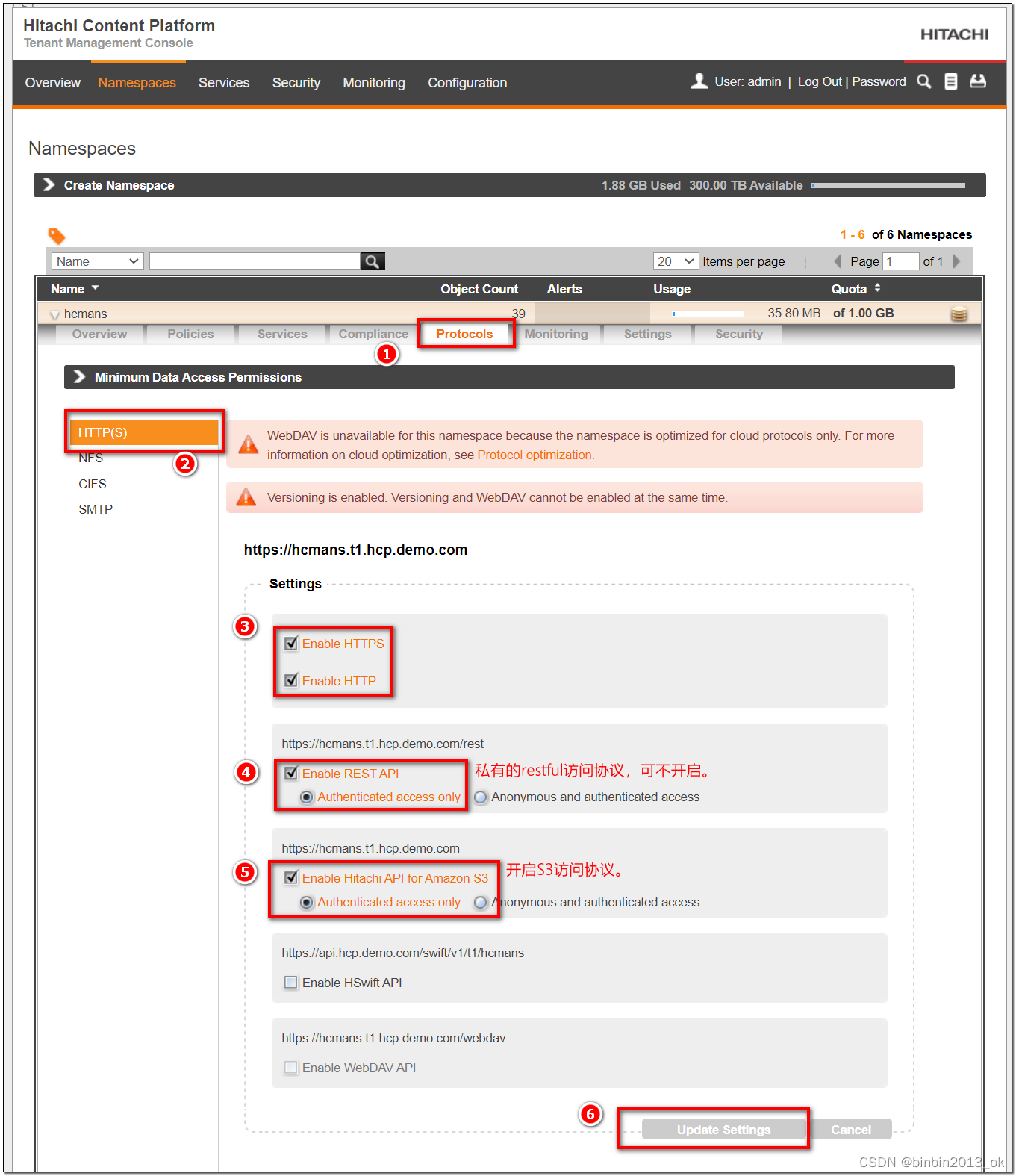Screen dimensions: 1016x1176
Task: Open the Name filter dropdown
Action: 97,261
